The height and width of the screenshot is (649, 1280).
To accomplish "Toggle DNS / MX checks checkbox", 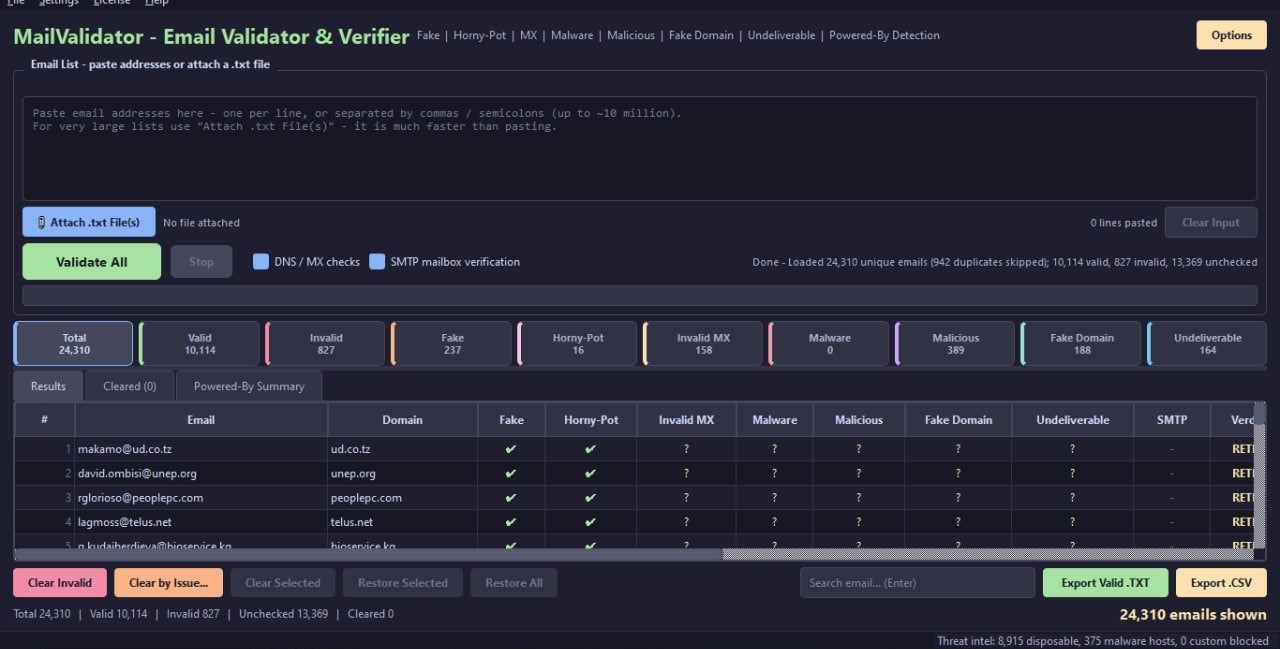I will click(261, 262).
